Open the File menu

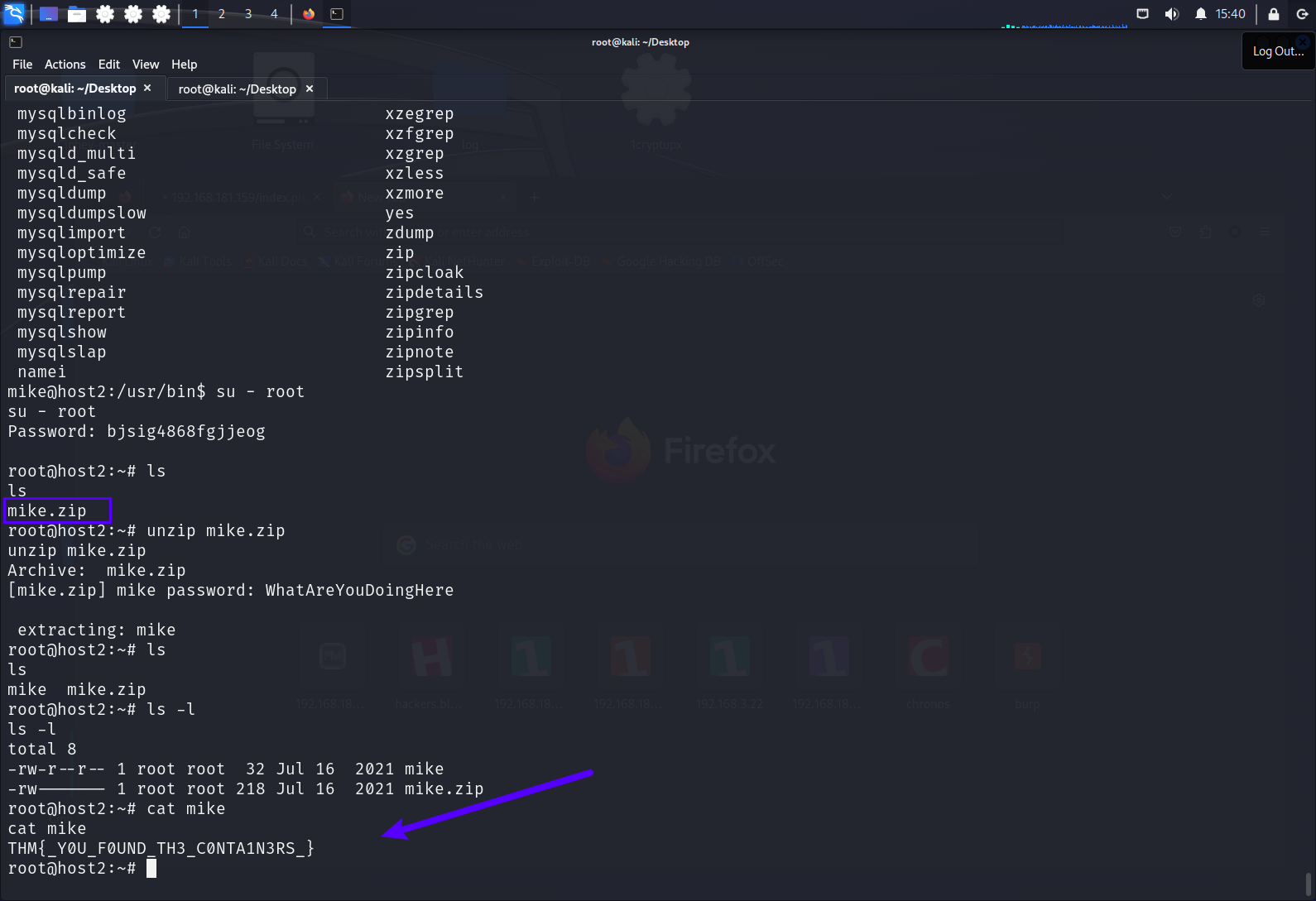click(x=22, y=65)
